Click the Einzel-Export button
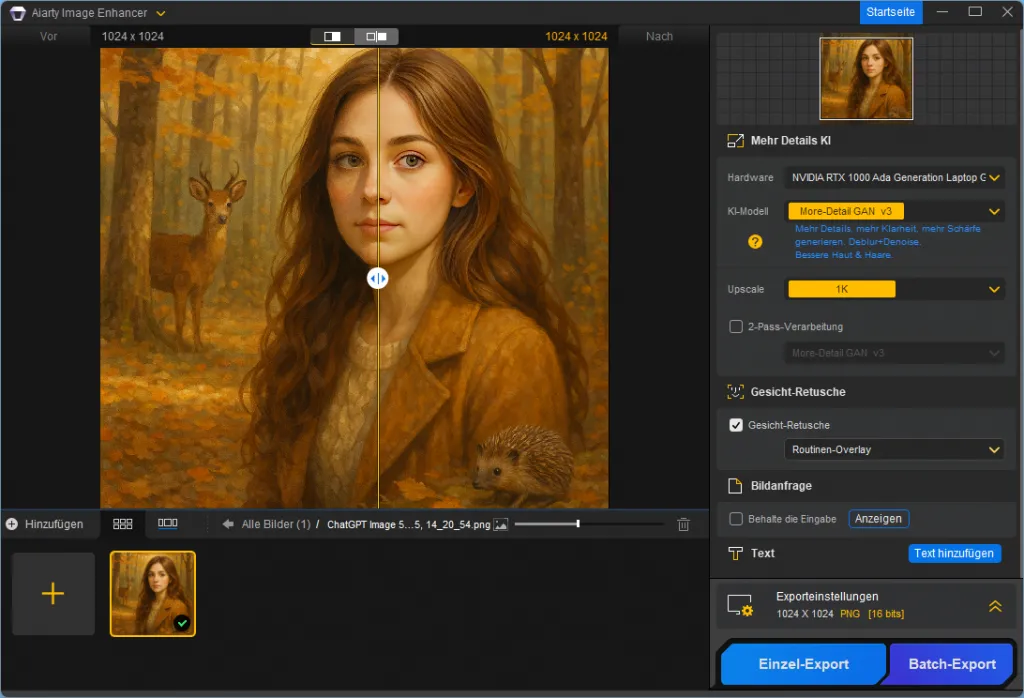Screen dimensions: 1024x698 point(803,664)
